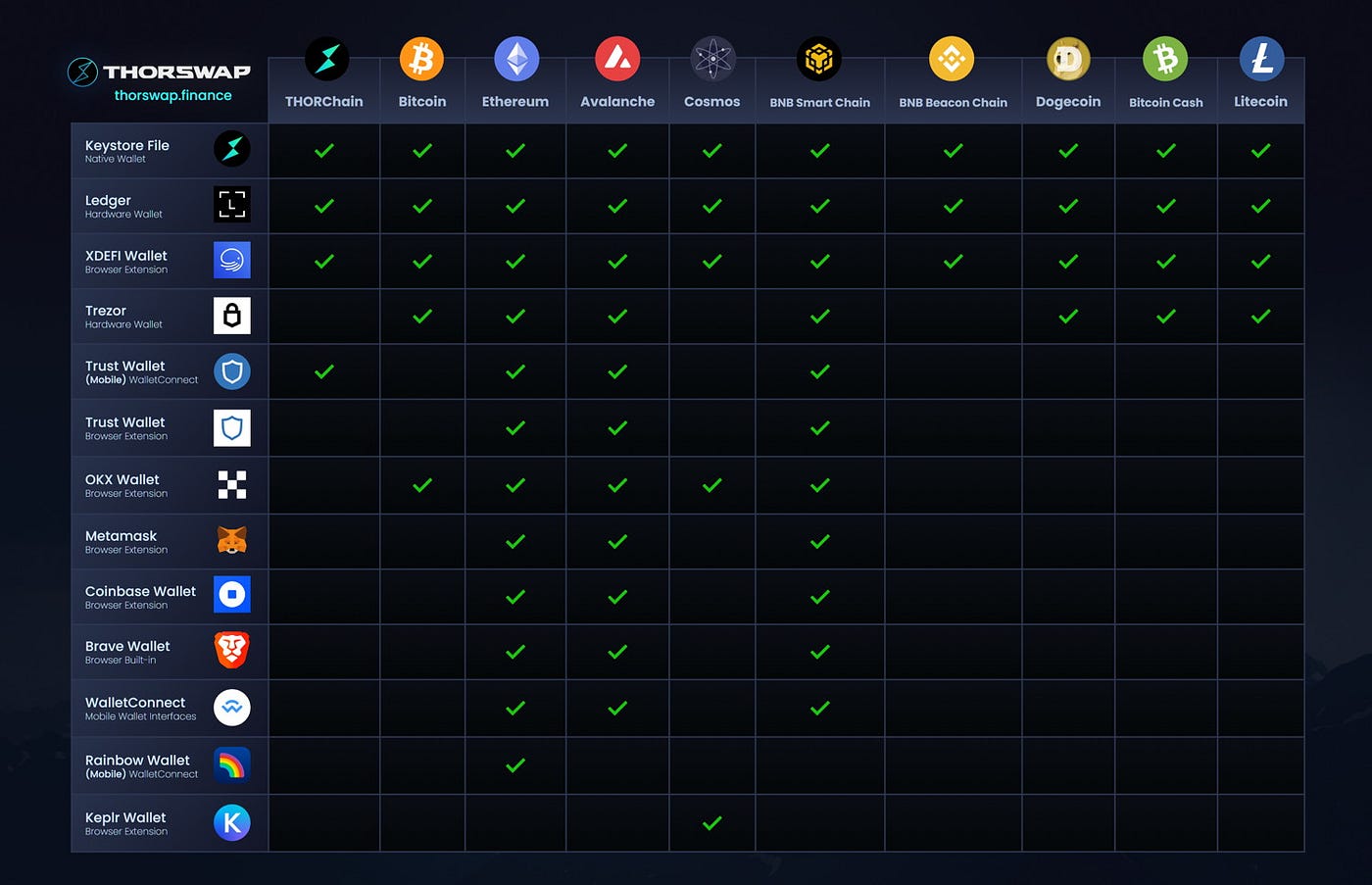Click the BNB Smart Chain header text

point(820,102)
